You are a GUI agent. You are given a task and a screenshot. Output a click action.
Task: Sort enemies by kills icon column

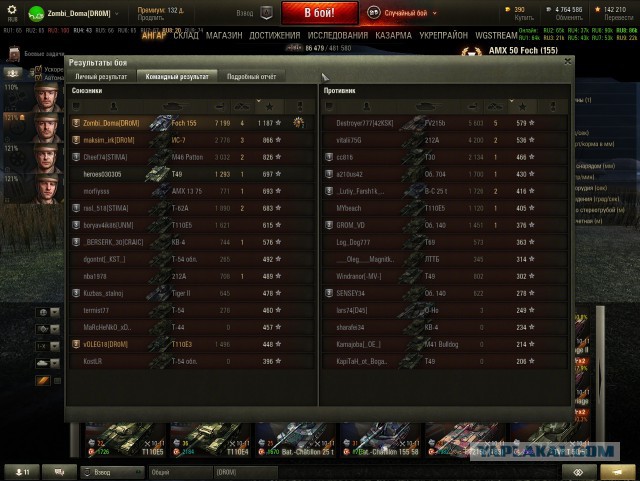pos(495,107)
